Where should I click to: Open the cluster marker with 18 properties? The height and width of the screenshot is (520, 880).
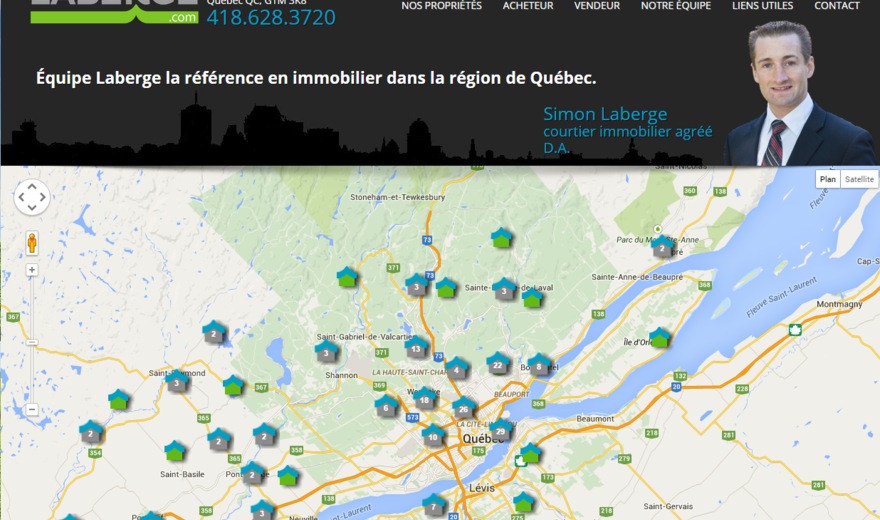[x=424, y=399]
